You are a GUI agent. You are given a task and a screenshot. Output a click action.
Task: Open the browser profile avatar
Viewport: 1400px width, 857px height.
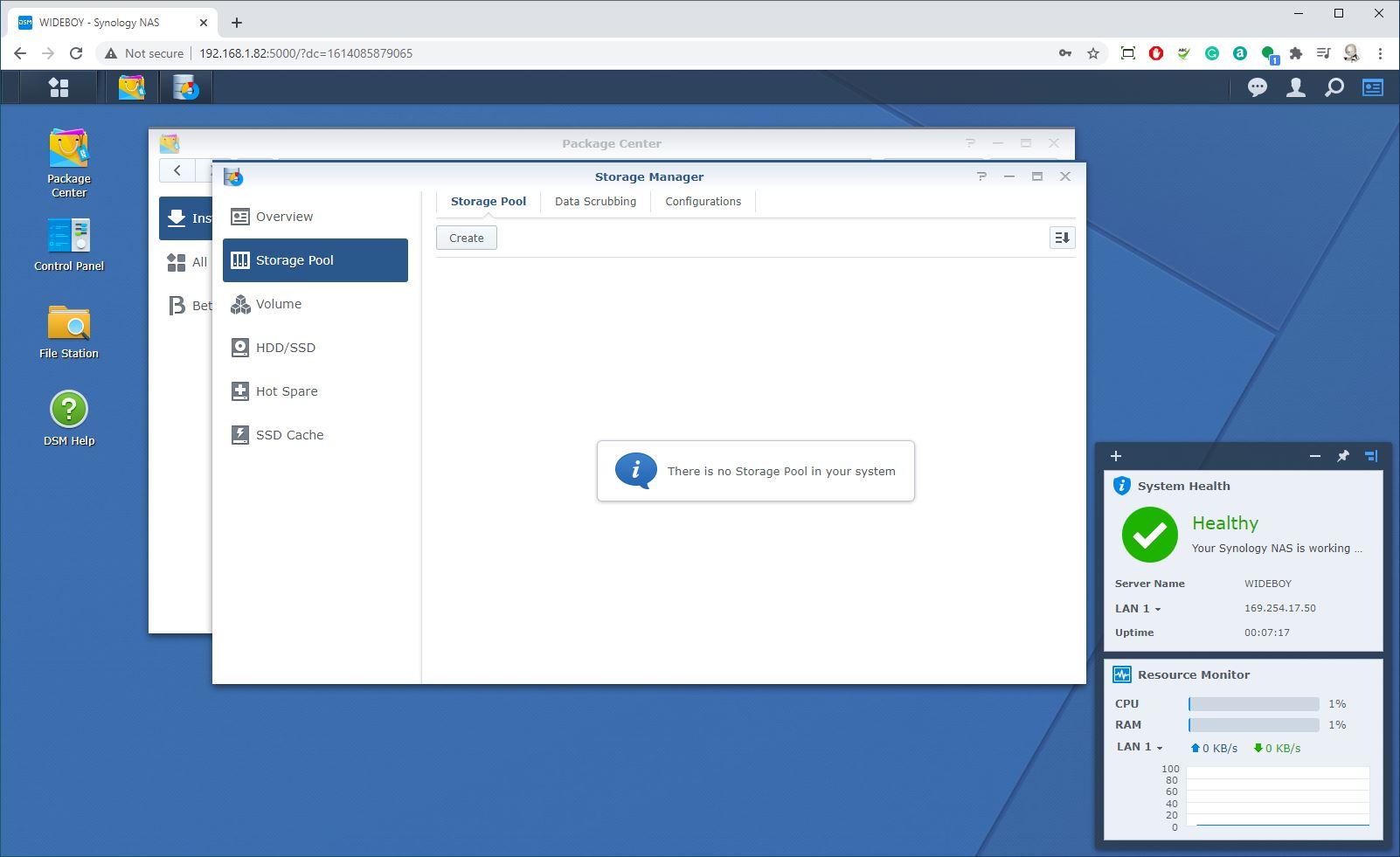[x=1352, y=53]
